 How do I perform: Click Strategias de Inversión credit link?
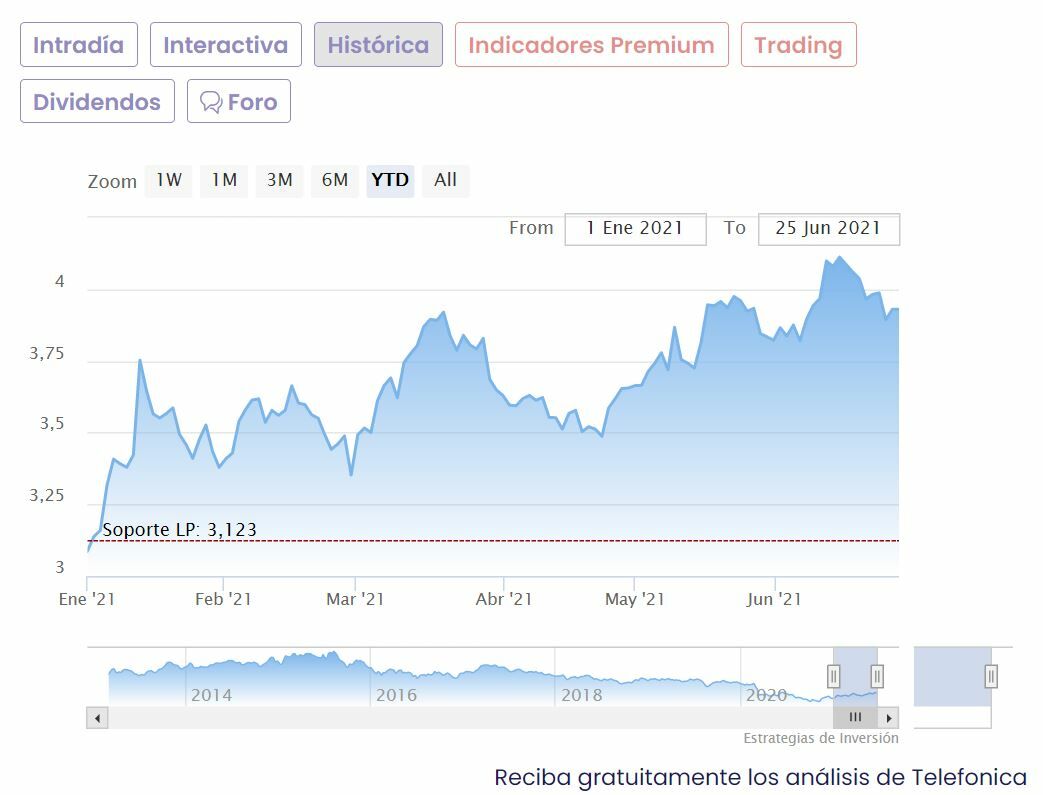click(820, 738)
